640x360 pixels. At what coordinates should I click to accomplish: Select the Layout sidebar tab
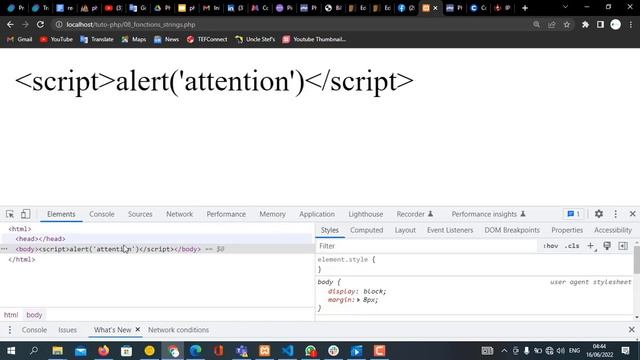pos(405,230)
